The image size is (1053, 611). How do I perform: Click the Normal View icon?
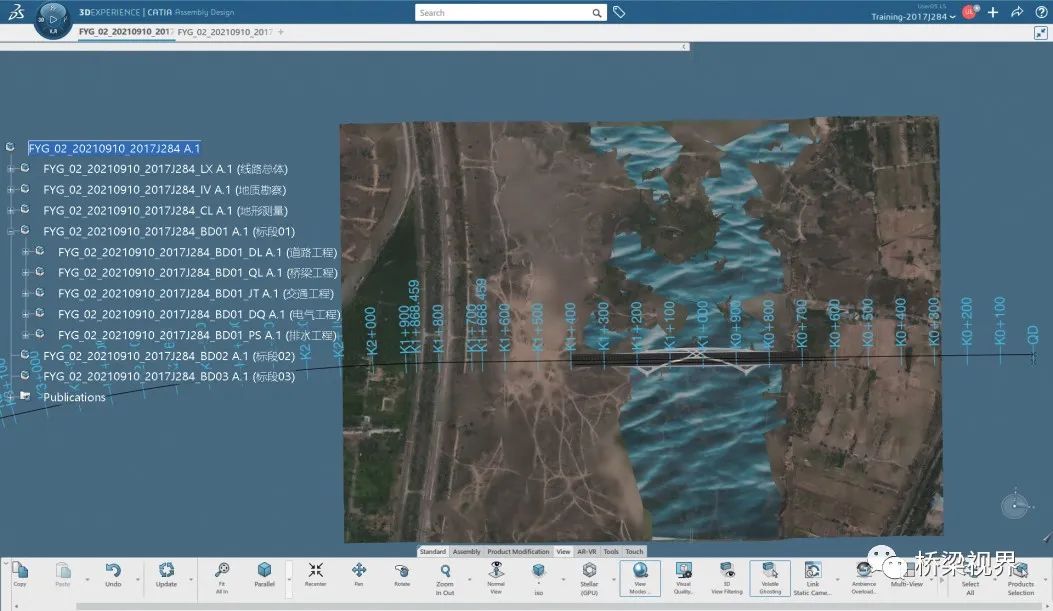pyautogui.click(x=496, y=569)
